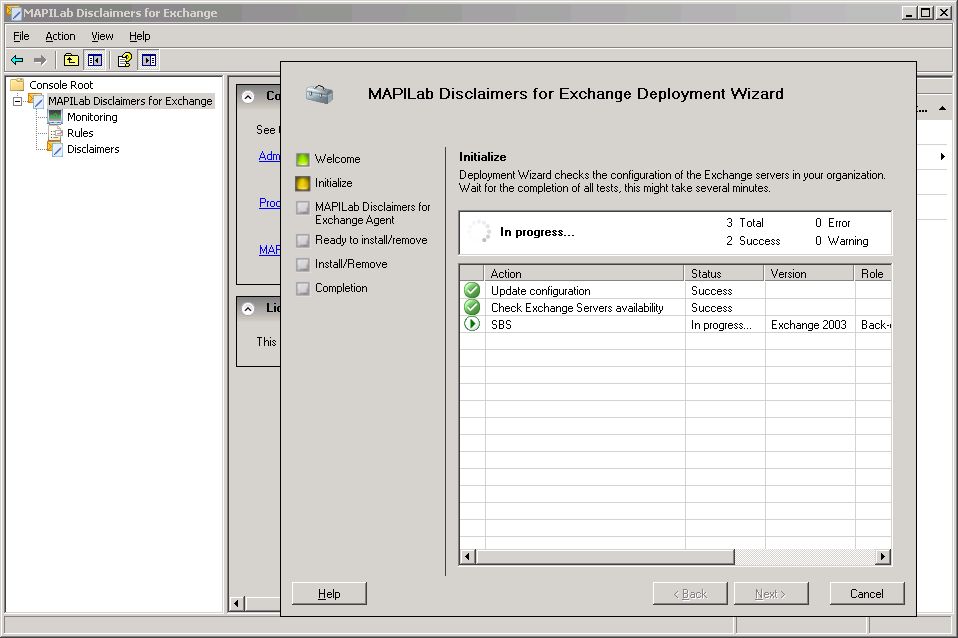Click the toolbox icon in wizard header
The height and width of the screenshot is (638, 958).
click(x=319, y=94)
